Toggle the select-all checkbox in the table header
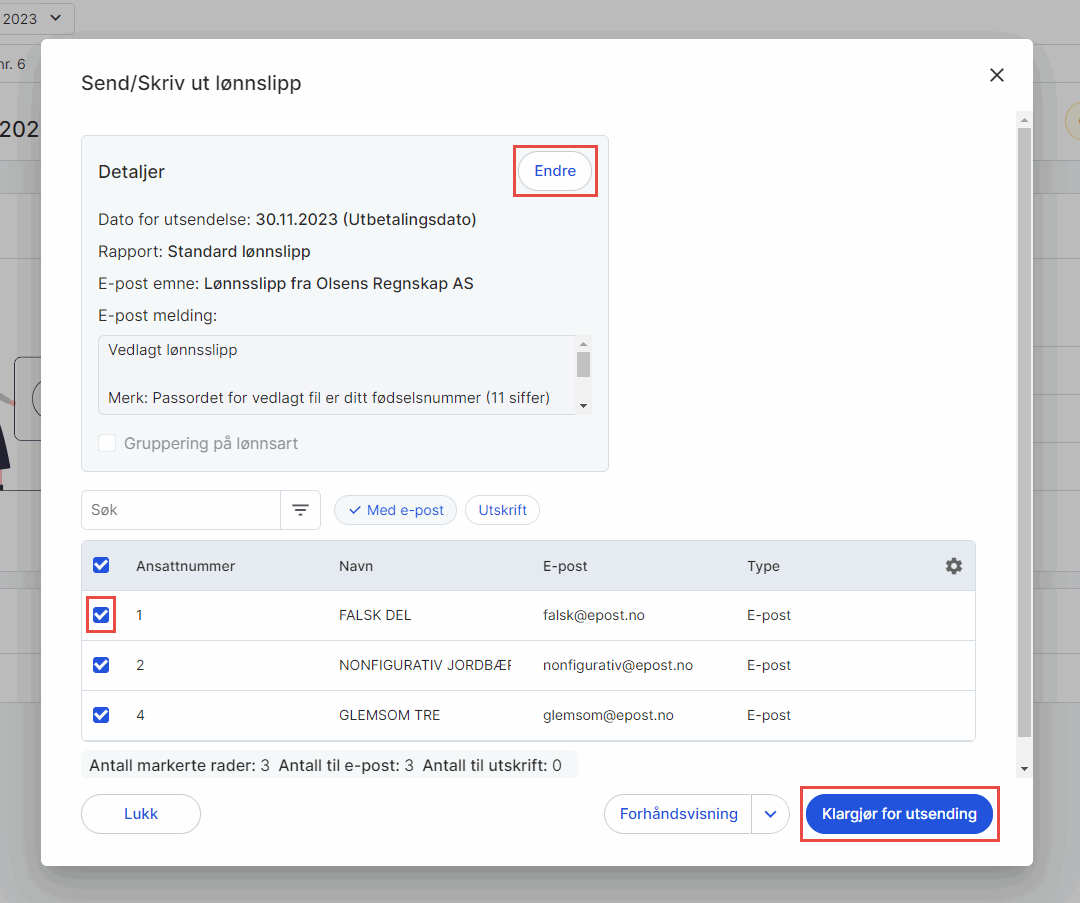Image resolution: width=1080 pixels, height=903 pixels. pyautogui.click(x=101, y=565)
